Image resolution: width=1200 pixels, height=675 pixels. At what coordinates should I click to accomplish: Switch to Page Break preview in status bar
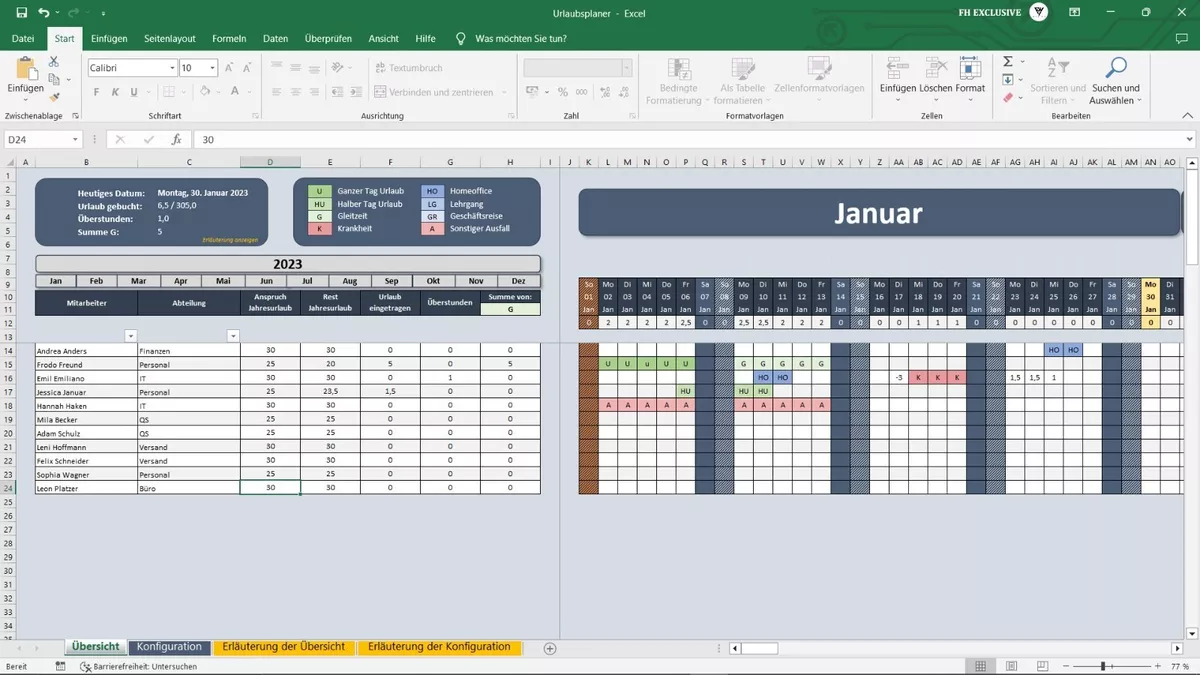pos(1041,666)
